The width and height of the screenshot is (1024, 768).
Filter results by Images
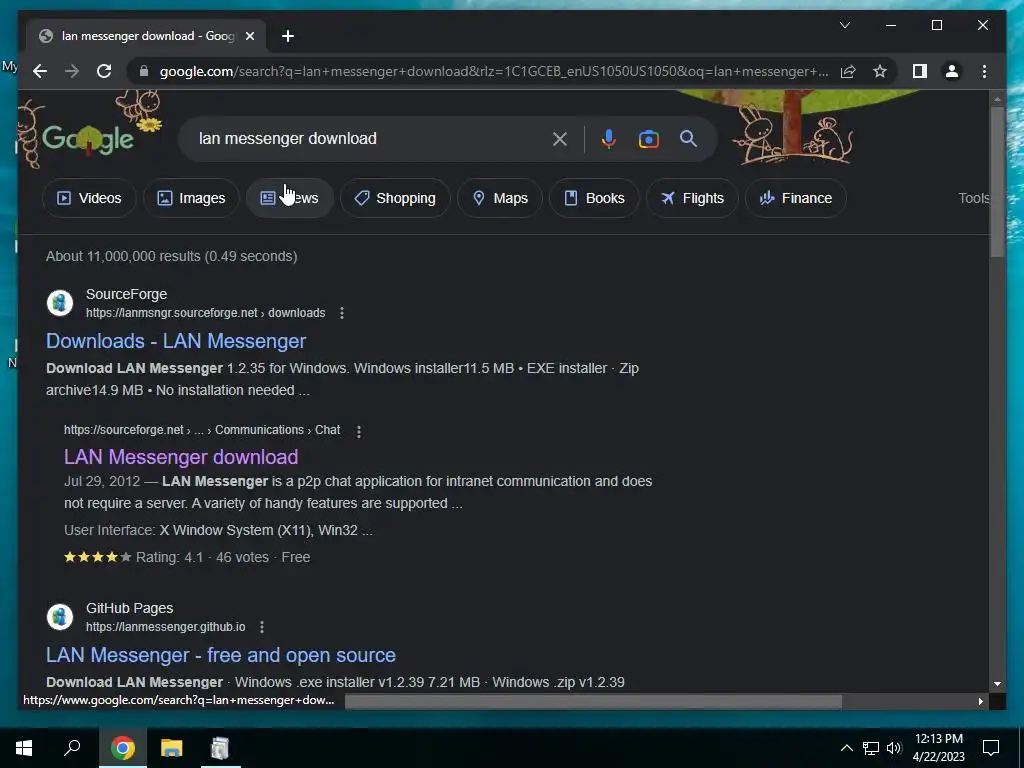point(191,198)
